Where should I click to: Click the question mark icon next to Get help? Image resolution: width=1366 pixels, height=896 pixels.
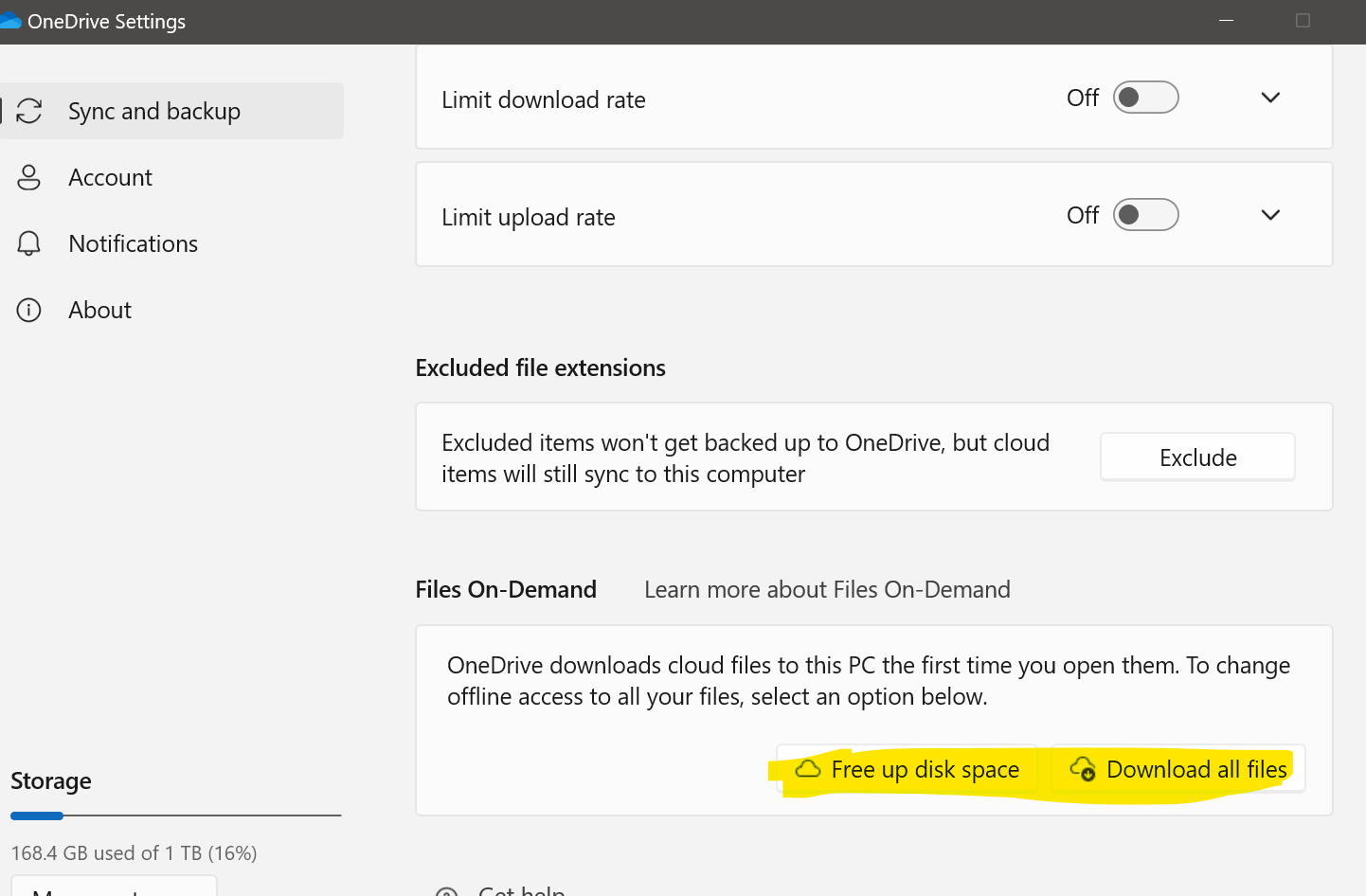click(446, 891)
